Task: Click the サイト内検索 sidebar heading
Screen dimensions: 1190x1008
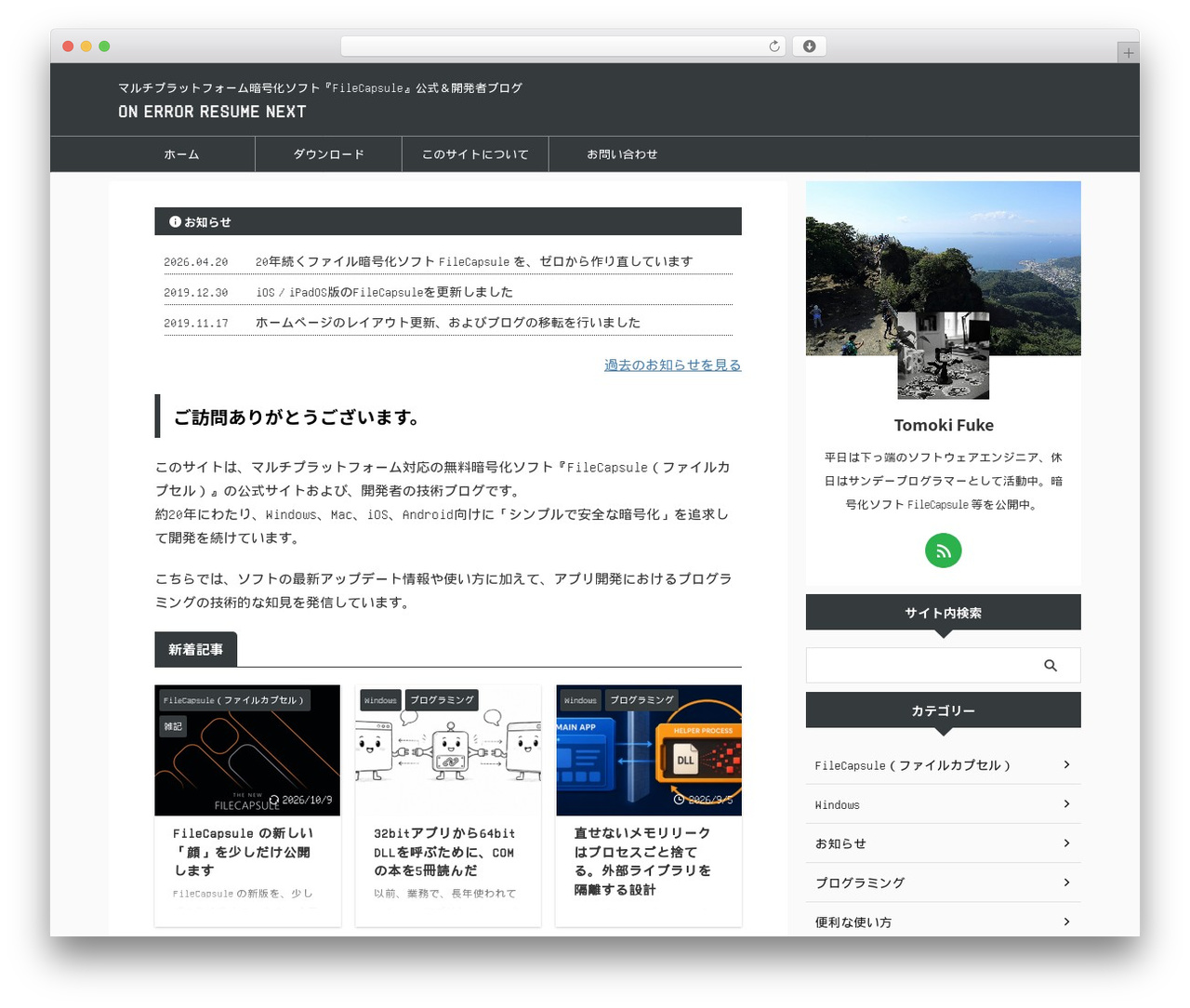Action: (x=943, y=613)
